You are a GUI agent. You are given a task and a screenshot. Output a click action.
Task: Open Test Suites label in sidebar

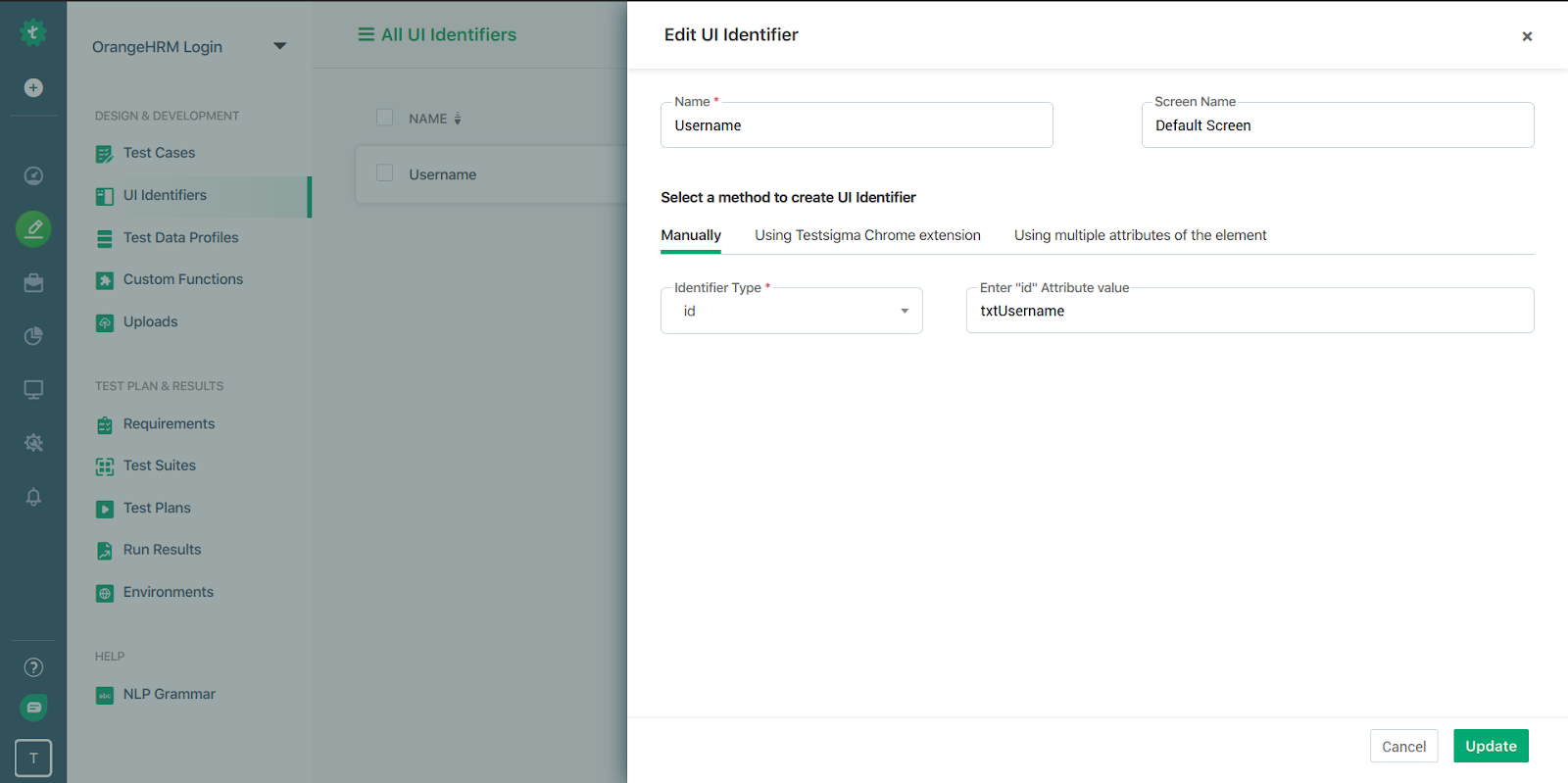[x=160, y=465]
